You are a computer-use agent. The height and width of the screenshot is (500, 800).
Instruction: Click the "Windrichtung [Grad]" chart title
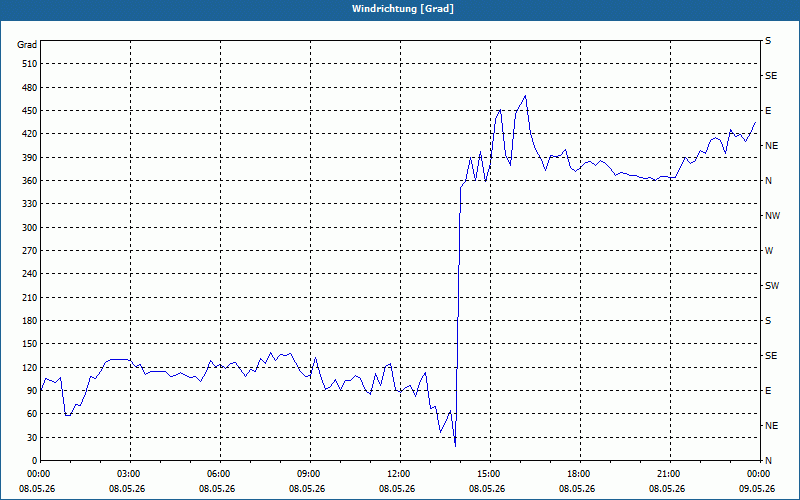403,9
